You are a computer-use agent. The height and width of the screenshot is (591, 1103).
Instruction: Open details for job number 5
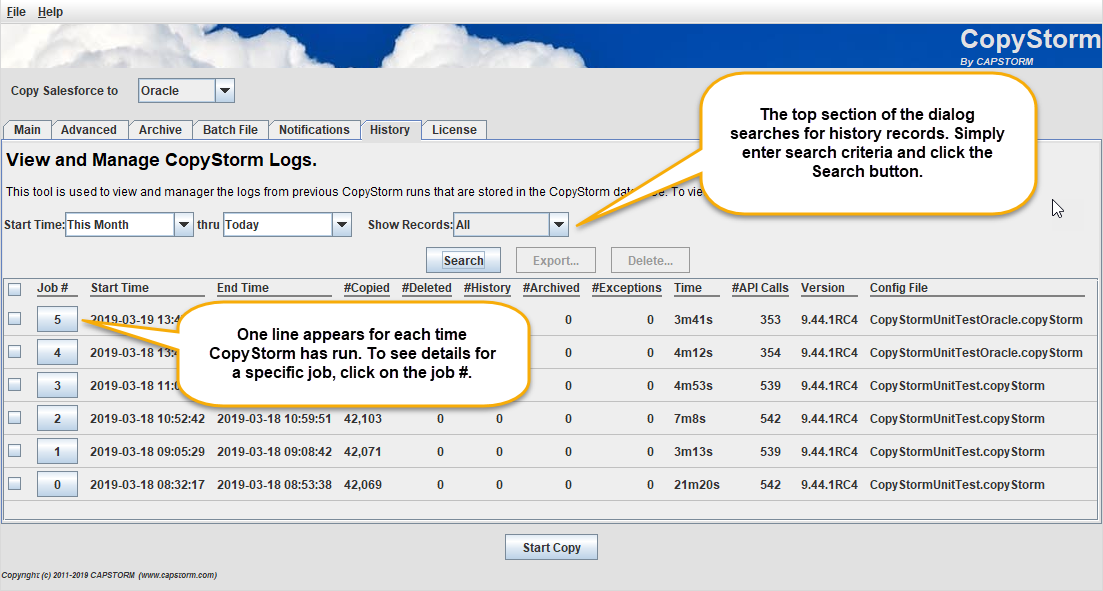tap(58, 319)
